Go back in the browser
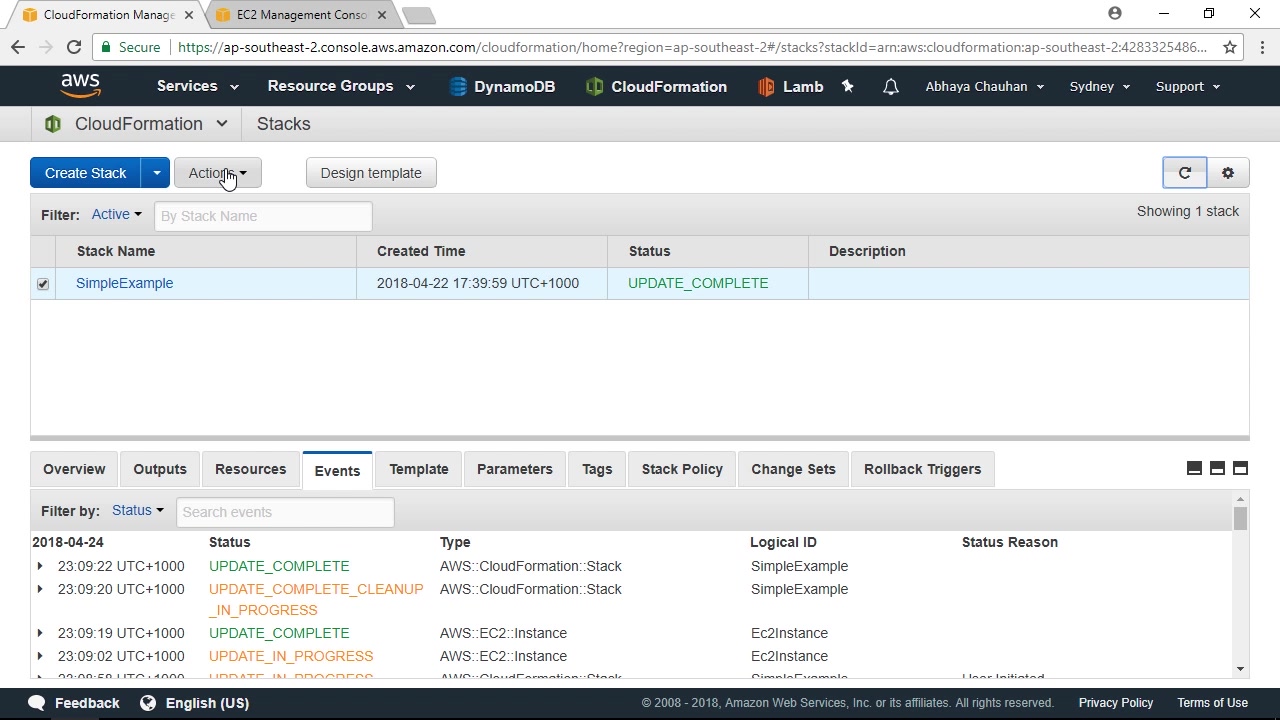The image size is (1280, 720). [x=17, y=47]
